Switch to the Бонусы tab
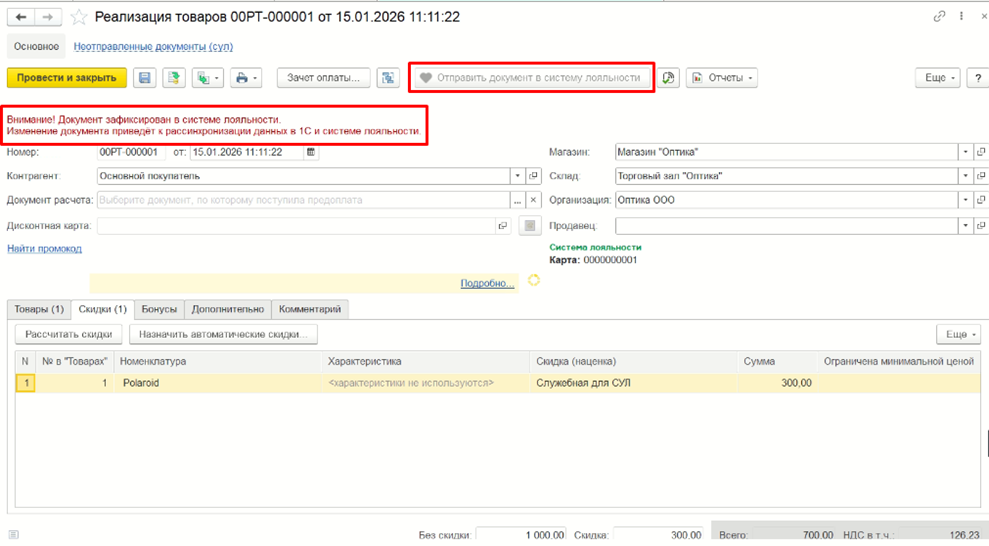This screenshot has height=546, width=989. 159,309
